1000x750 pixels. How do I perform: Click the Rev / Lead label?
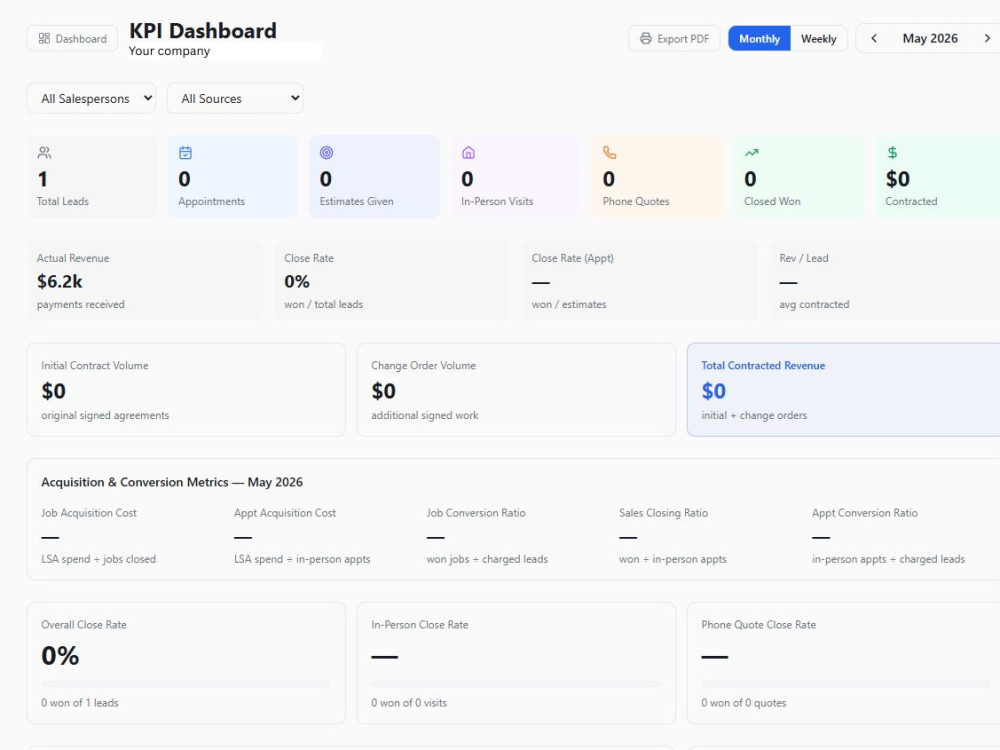coord(804,258)
